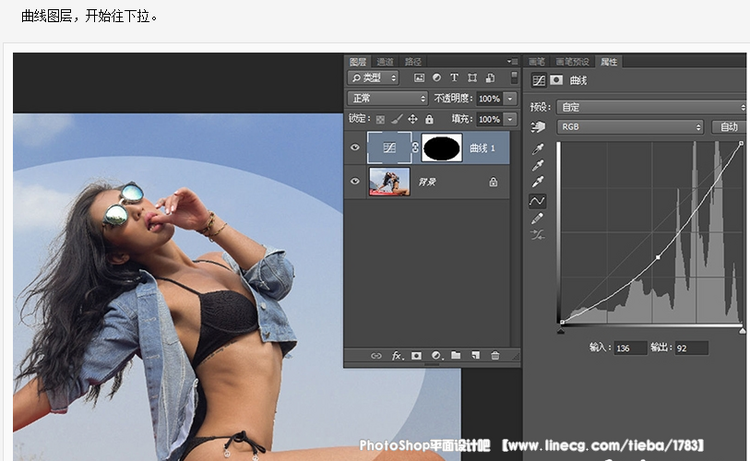Click the fill 100% field

click(489, 119)
